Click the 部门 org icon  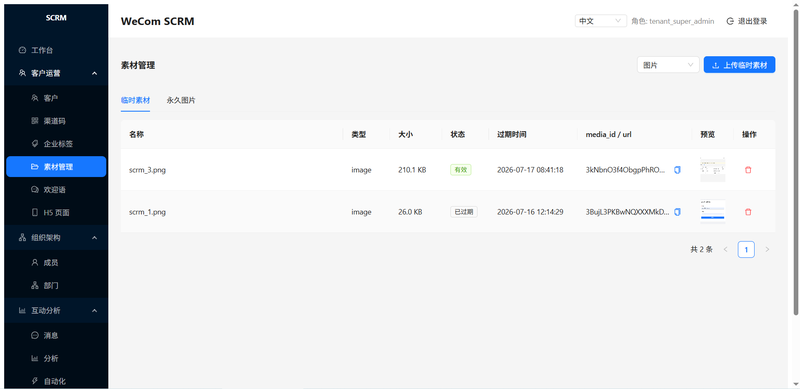point(35,285)
